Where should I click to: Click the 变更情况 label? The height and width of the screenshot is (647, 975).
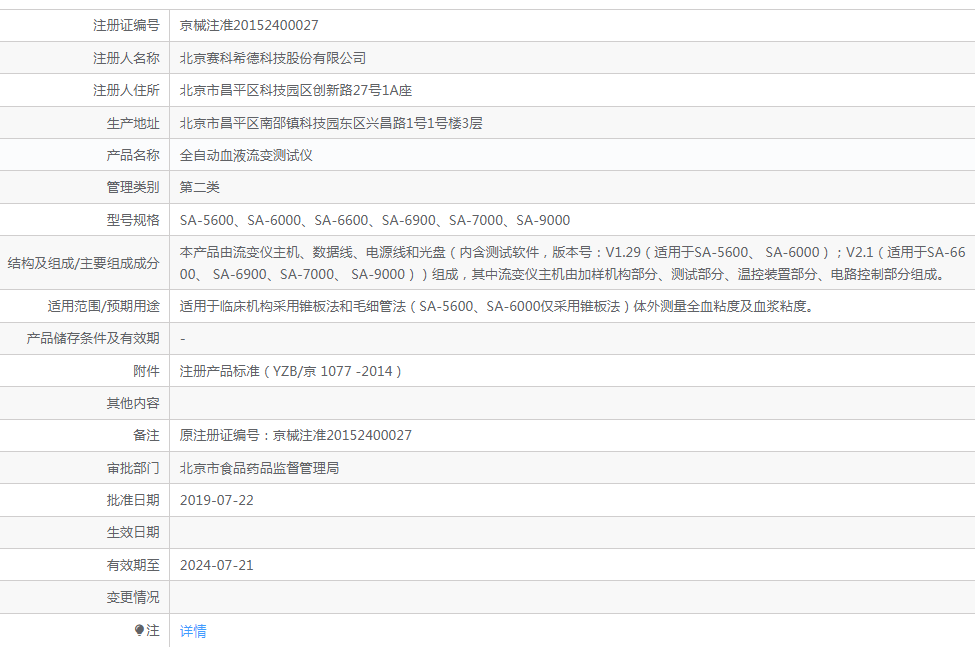[133, 598]
